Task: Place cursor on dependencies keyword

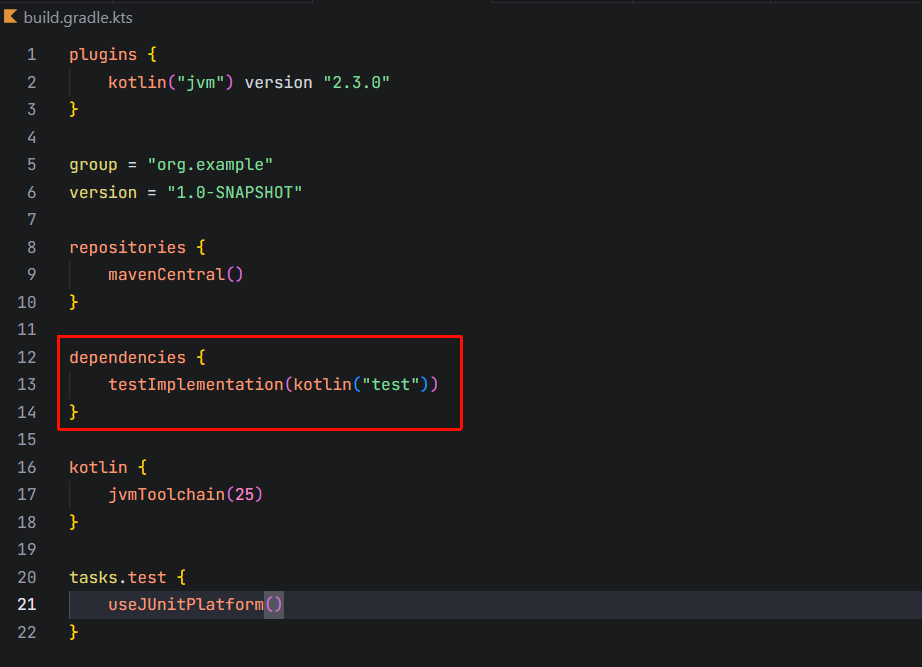Action: coord(127,358)
